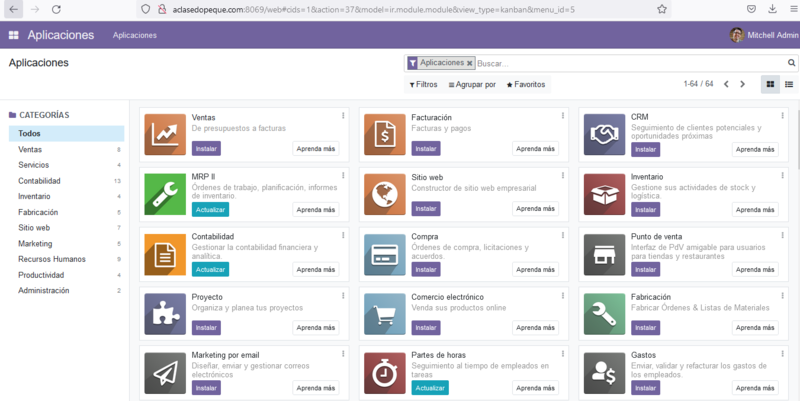Click the MRP II wrench icon
800x401 pixels.
165,194
